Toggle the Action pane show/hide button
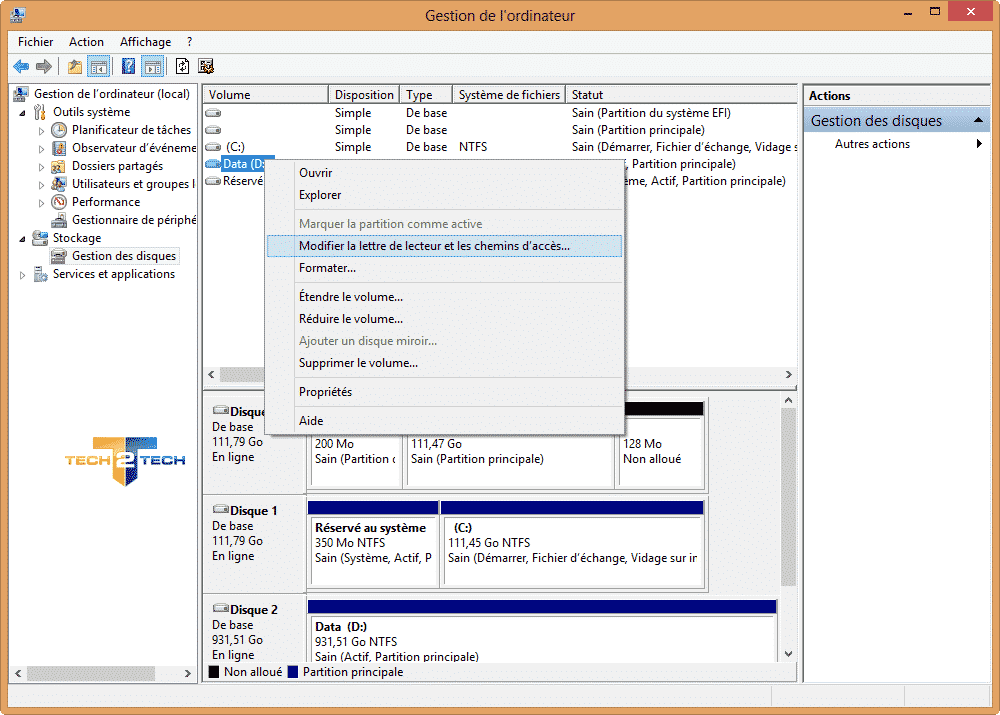This screenshot has height=715, width=1000. click(152, 67)
